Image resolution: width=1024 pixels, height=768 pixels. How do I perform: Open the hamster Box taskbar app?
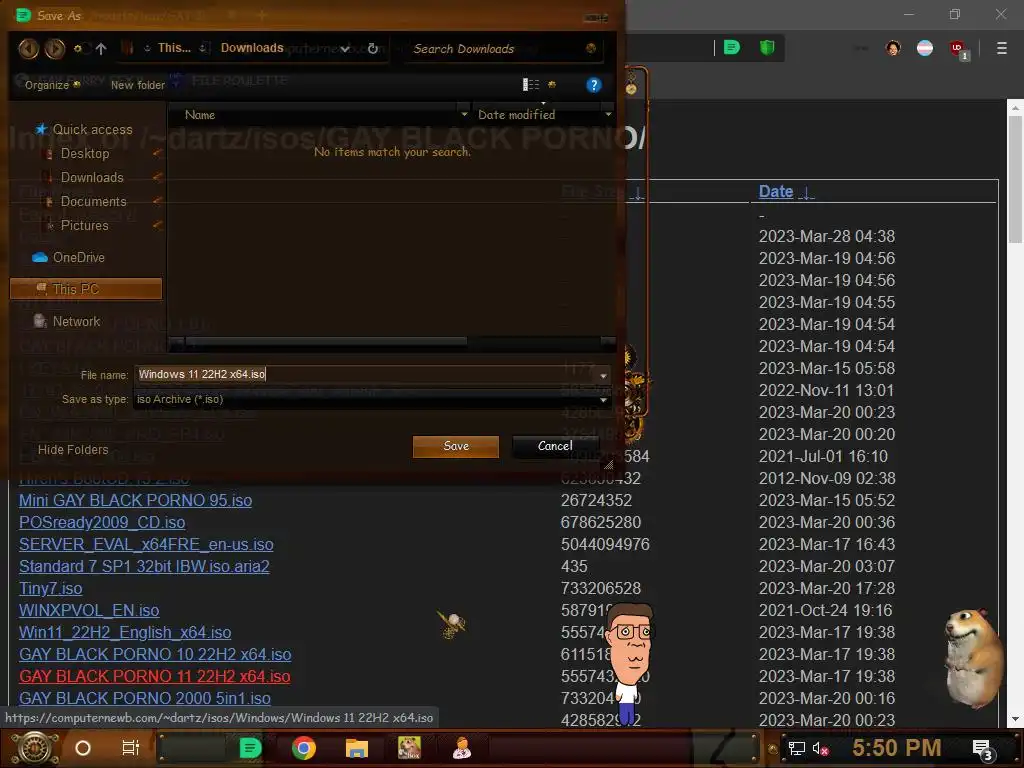(409, 748)
